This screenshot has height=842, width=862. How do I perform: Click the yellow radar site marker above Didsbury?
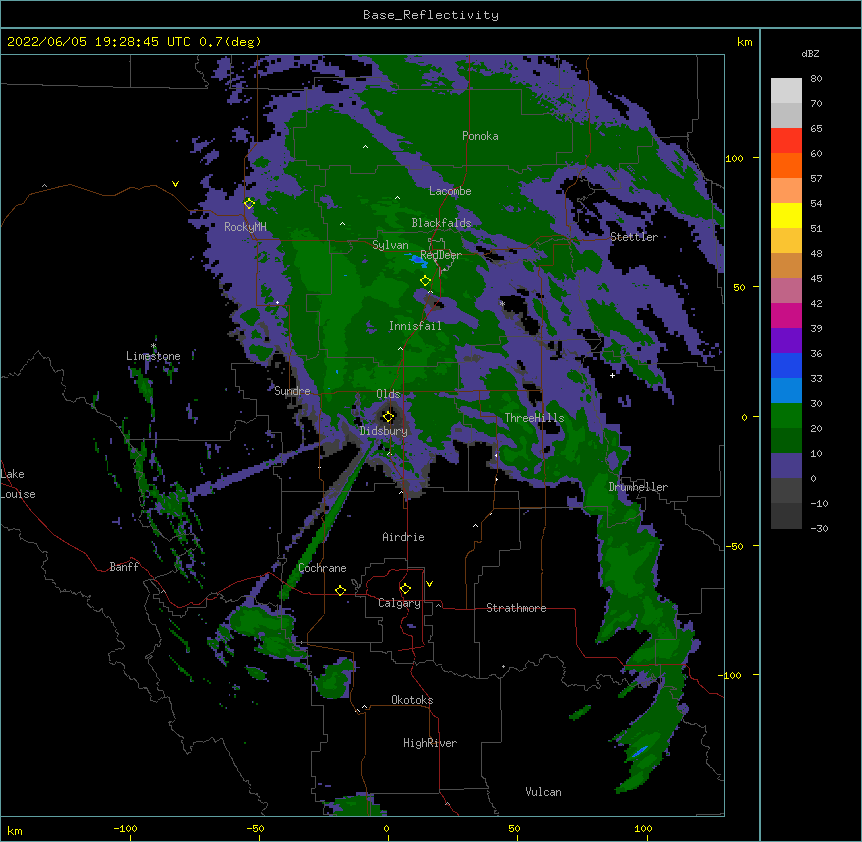pyautogui.click(x=388, y=417)
